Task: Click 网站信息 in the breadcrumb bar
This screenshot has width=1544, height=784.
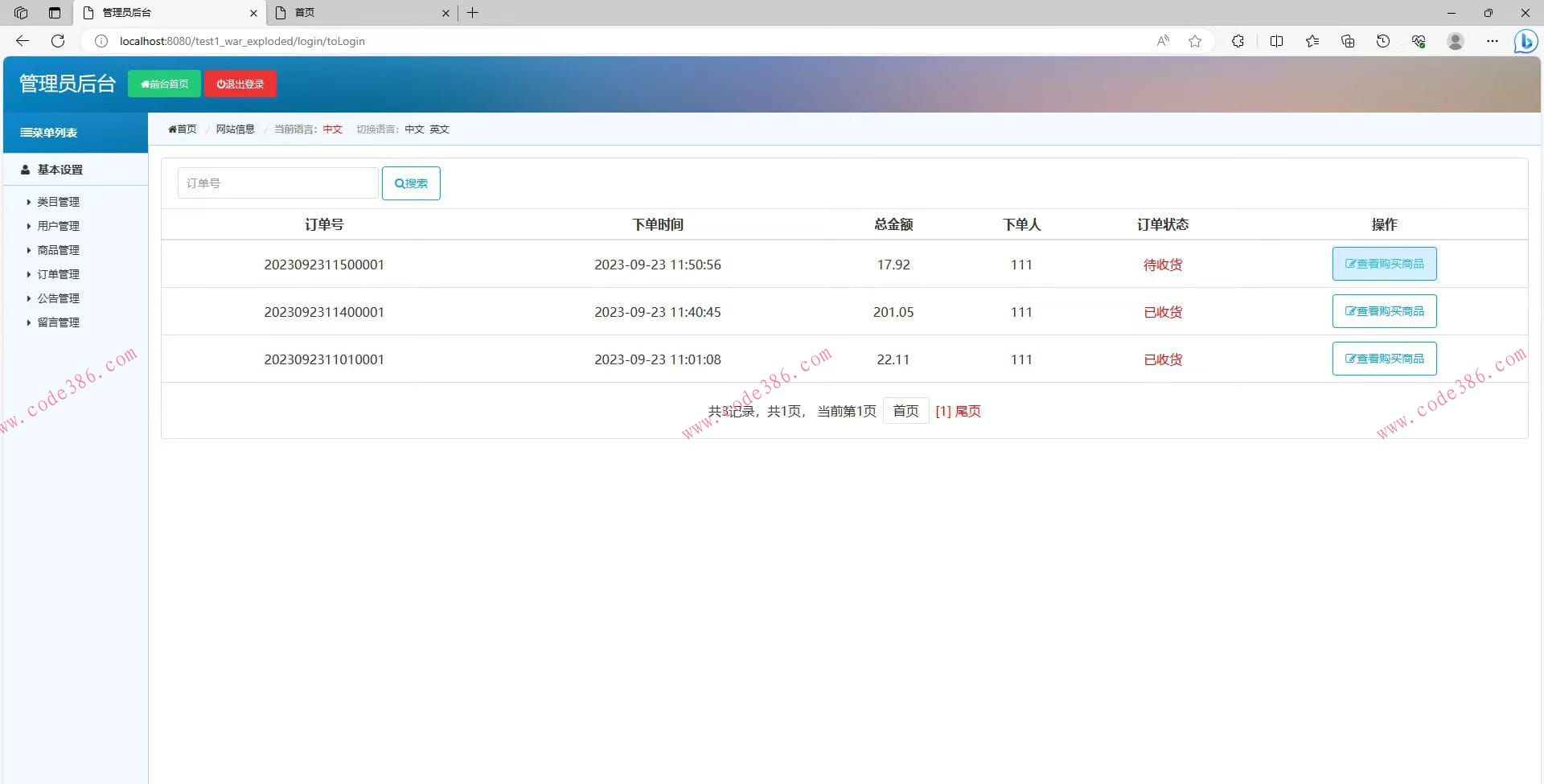Action: (235, 129)
